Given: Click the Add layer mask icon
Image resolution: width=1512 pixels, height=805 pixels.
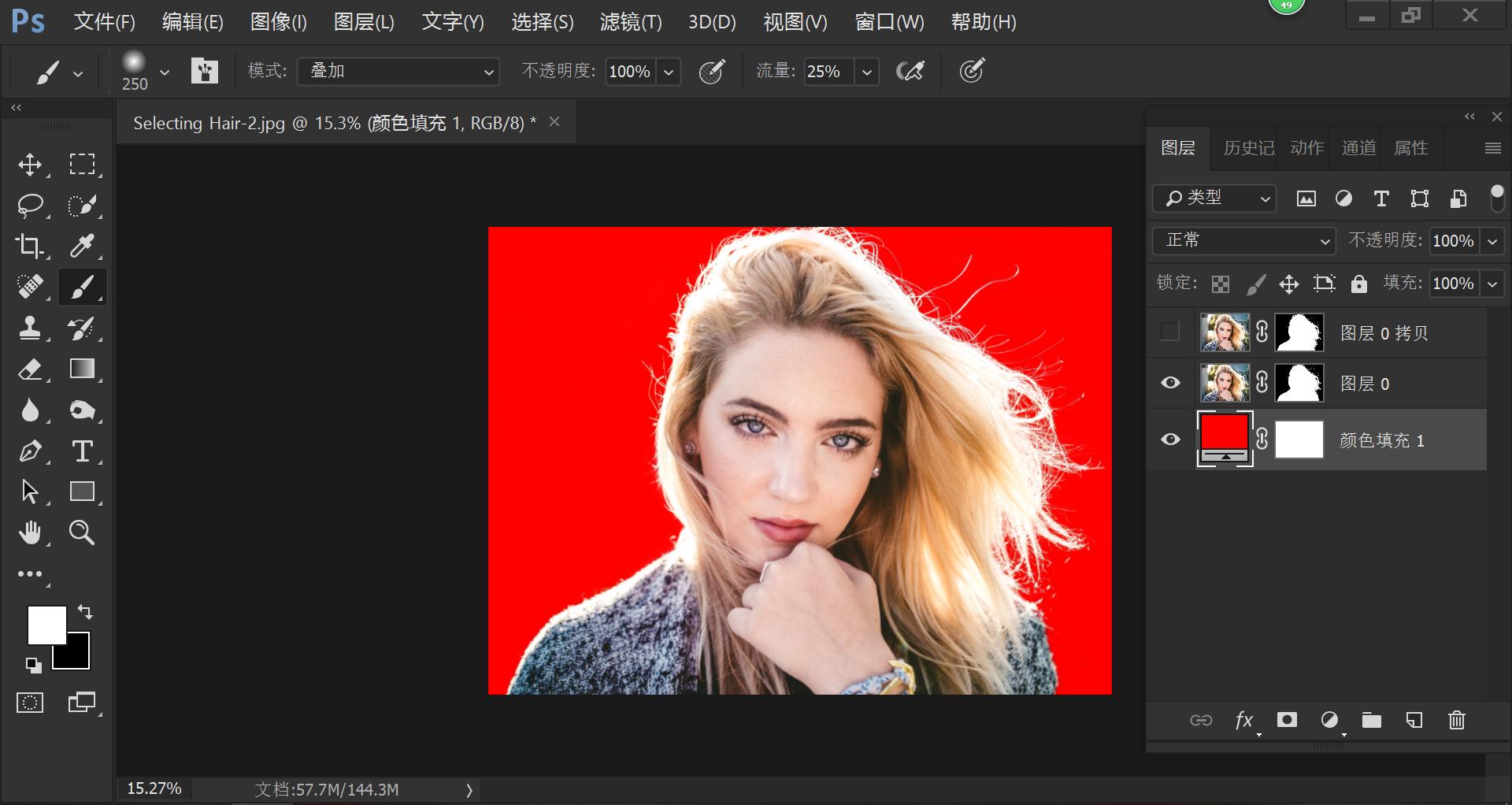Looking at the screenshot, I should coord(1286,720).
